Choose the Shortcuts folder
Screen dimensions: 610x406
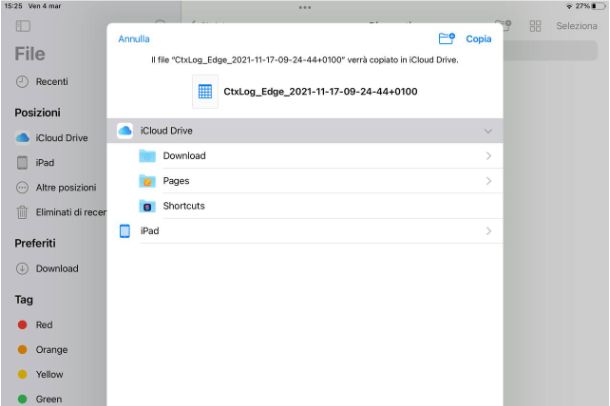click(x=305, y=206)
